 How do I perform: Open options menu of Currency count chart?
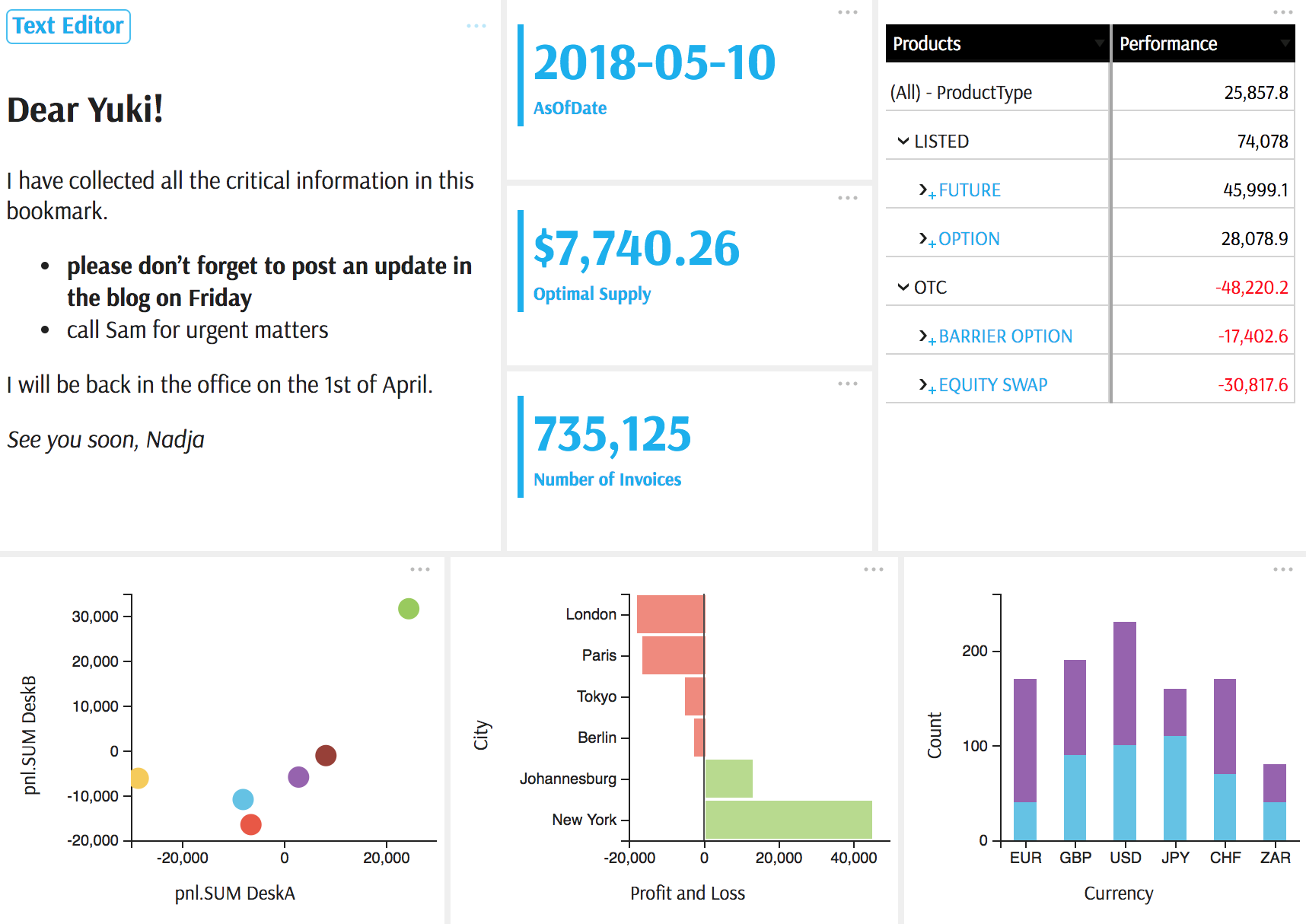pos(1283,569)
